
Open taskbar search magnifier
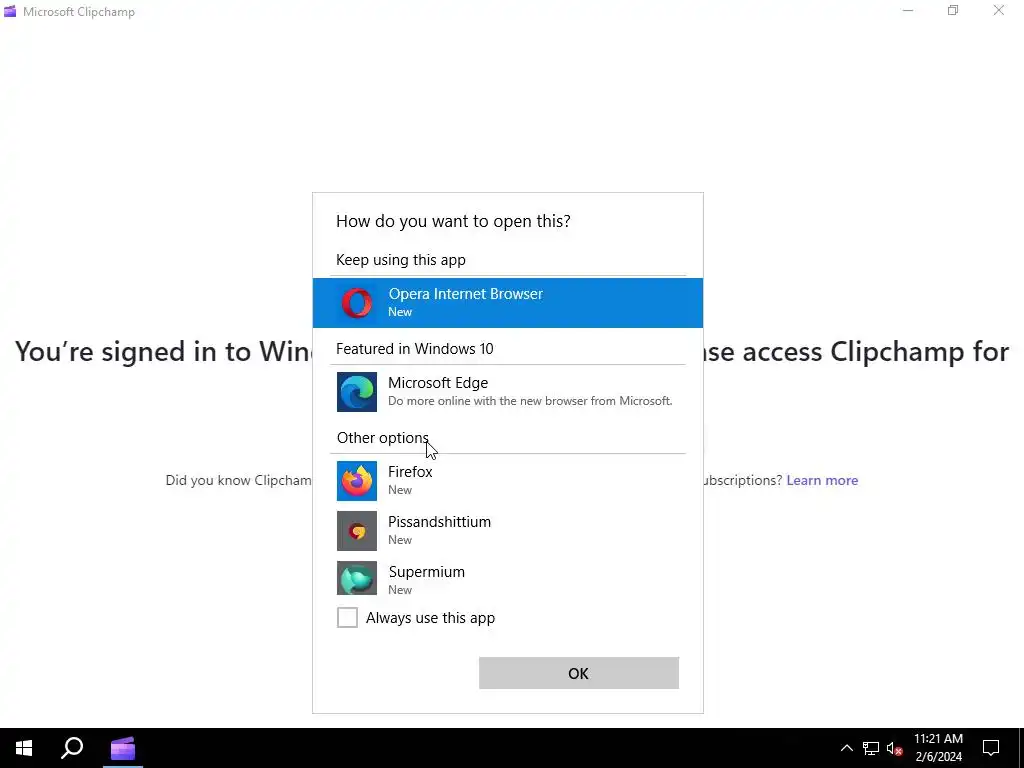[72, 748]
